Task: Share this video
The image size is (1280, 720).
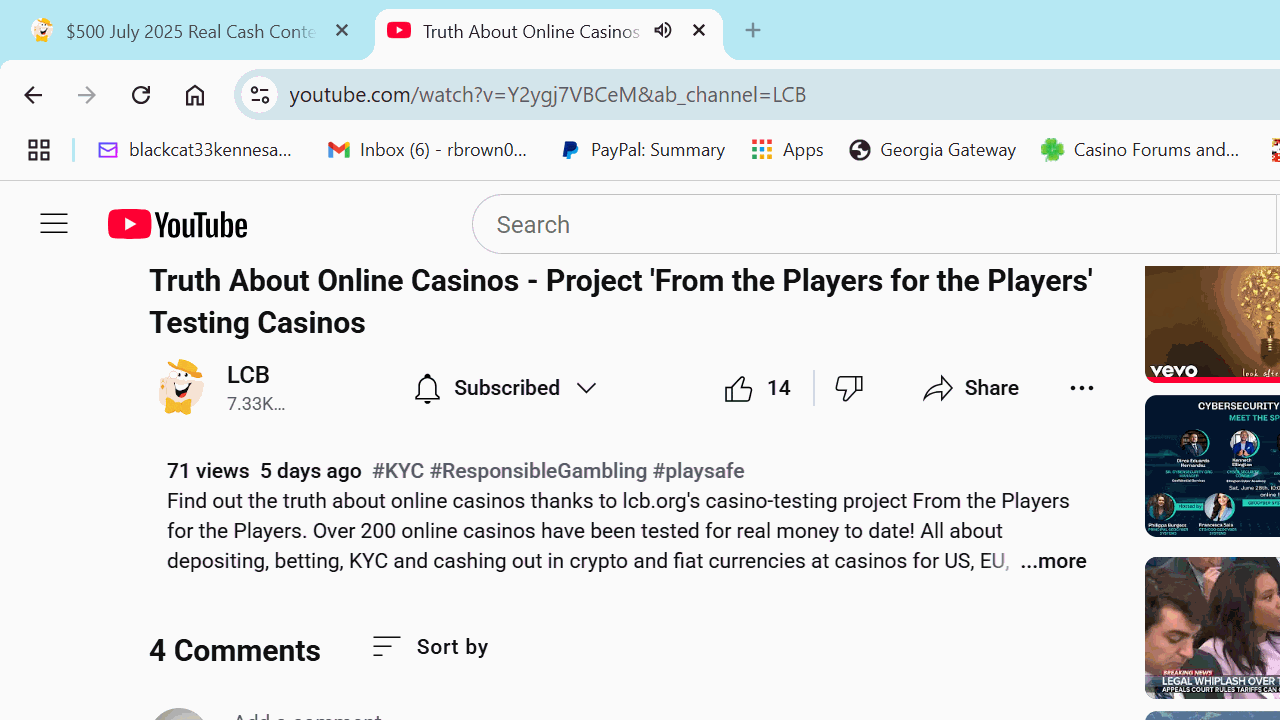Action: [971, 388]
